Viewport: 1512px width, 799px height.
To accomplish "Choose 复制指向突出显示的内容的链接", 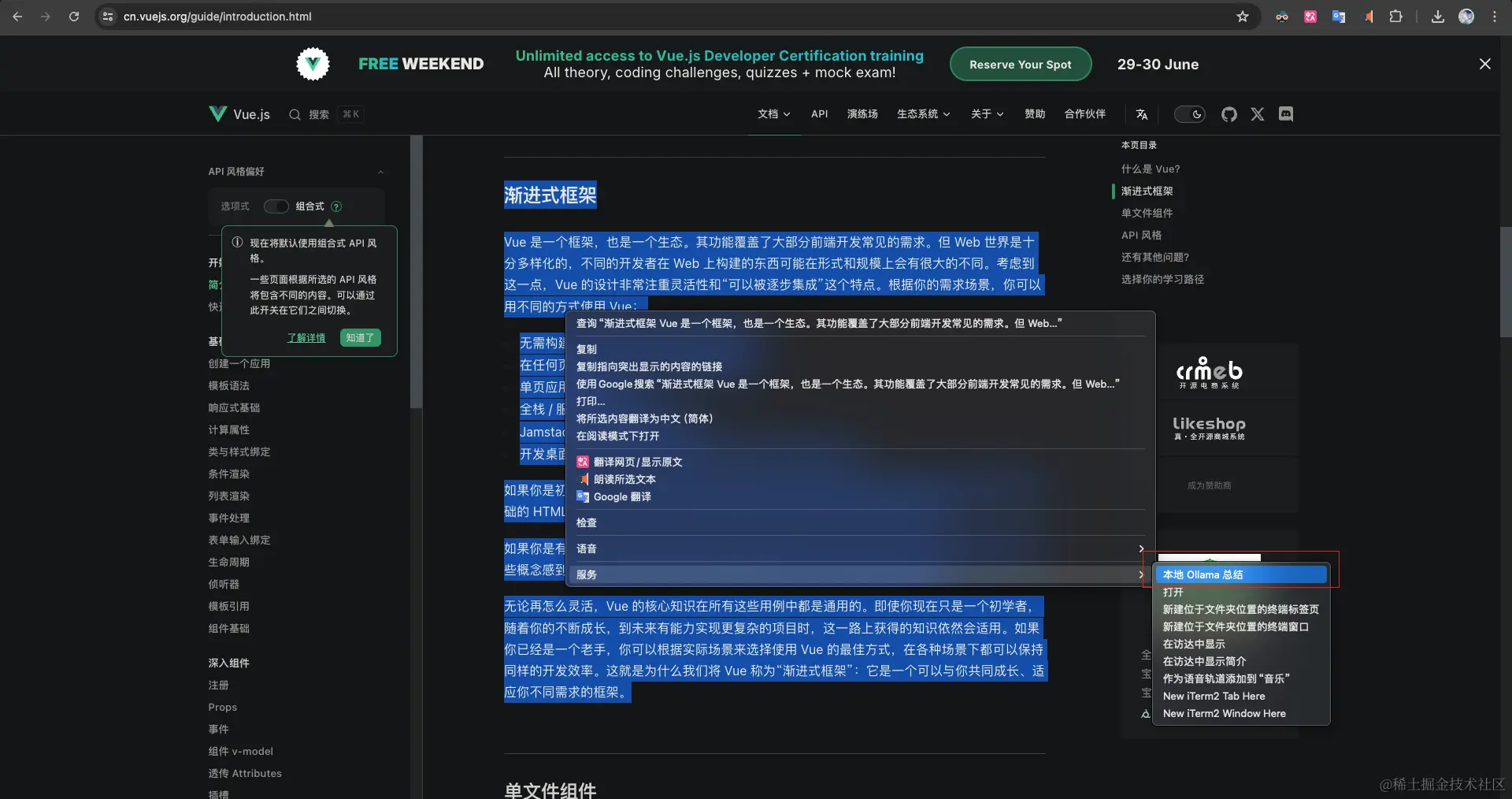I will click(x=861, y=366).
